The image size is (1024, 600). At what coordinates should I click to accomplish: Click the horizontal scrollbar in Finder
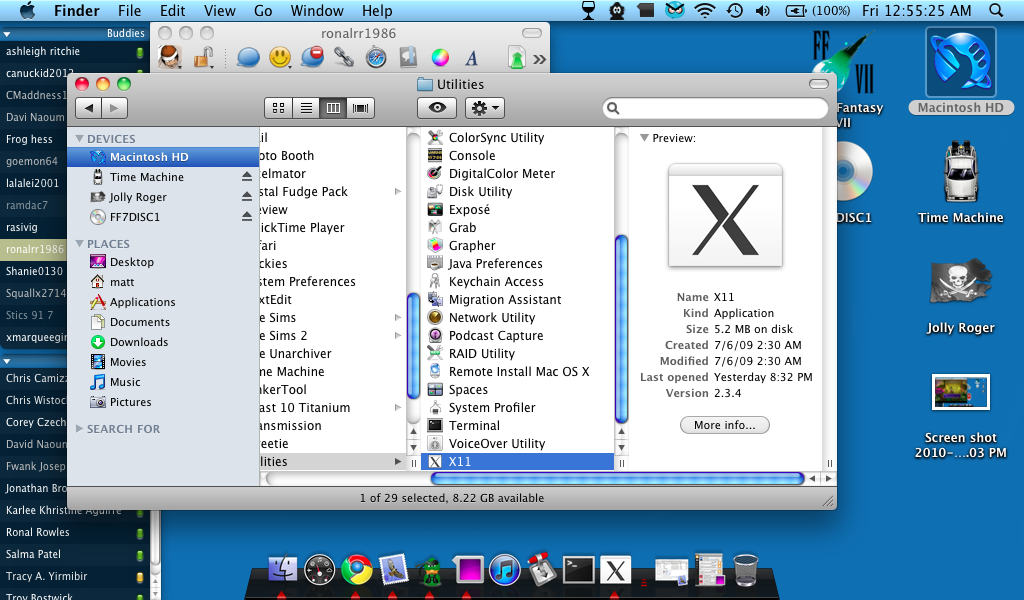pos(617,479)
